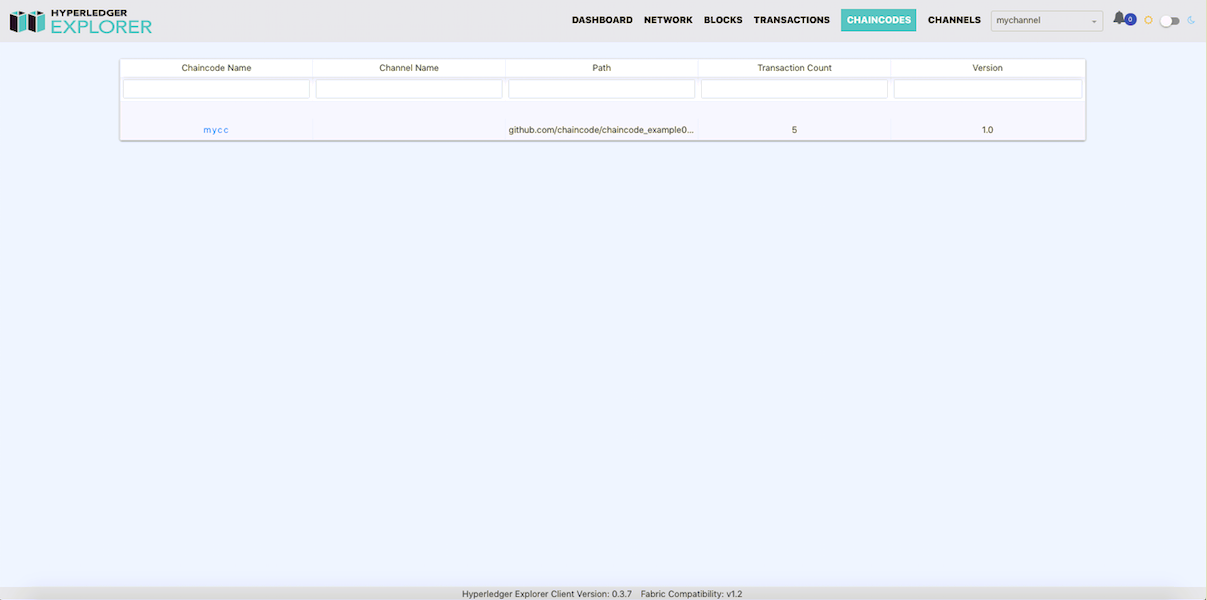The width and height of the screenshot is (1207, 600).
Task: Open the notifications bell icon
Action: (1119, 19)
